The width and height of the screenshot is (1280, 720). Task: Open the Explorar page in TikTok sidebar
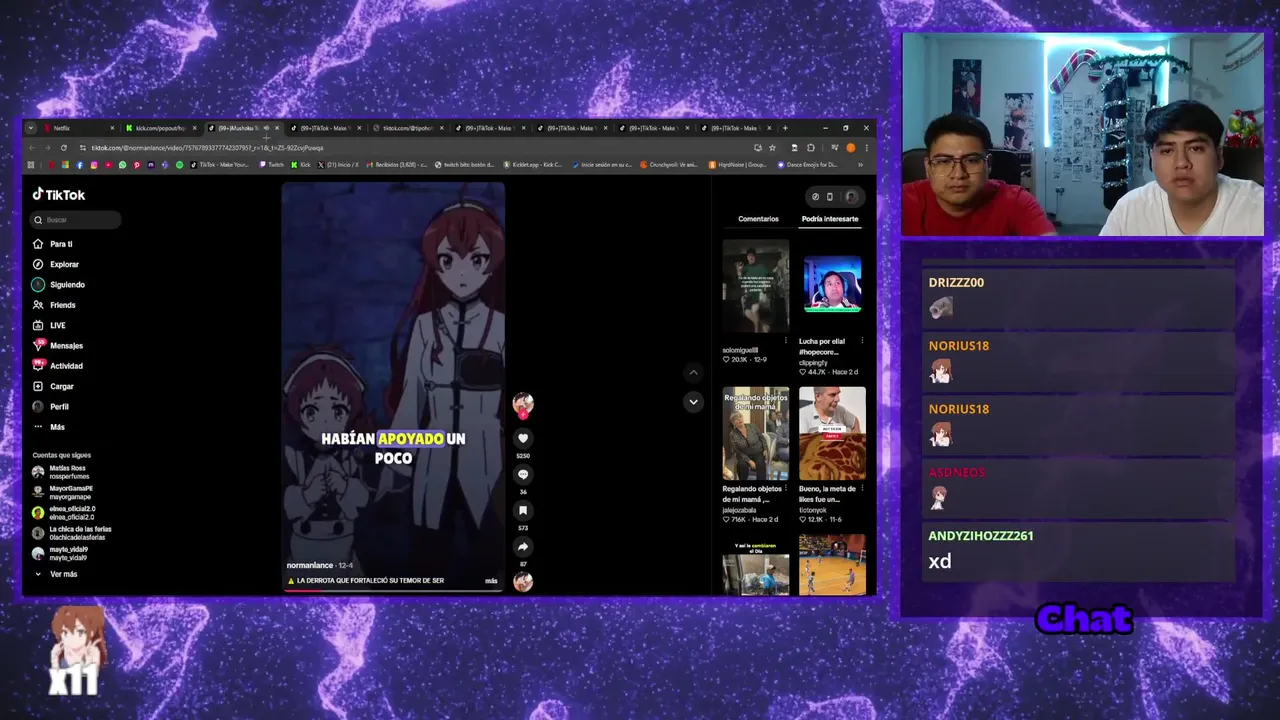point(56,264)
